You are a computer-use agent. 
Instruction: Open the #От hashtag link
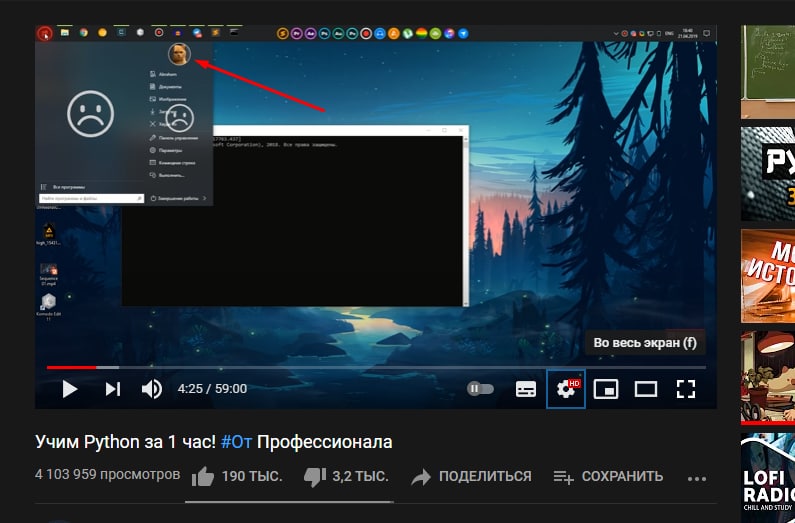pos(236,442)
